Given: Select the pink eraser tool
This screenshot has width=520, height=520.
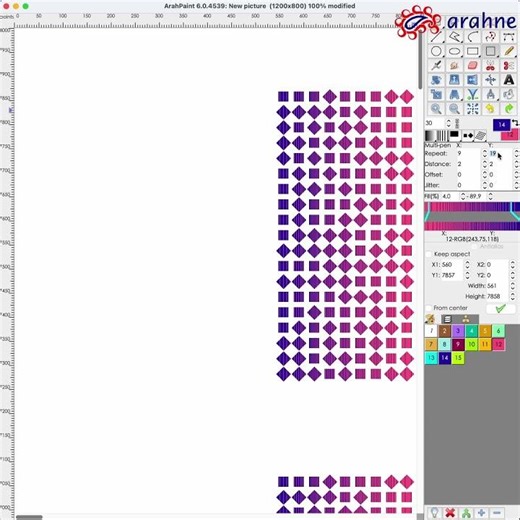Looking at the screenshot, I should pos(472,66).
